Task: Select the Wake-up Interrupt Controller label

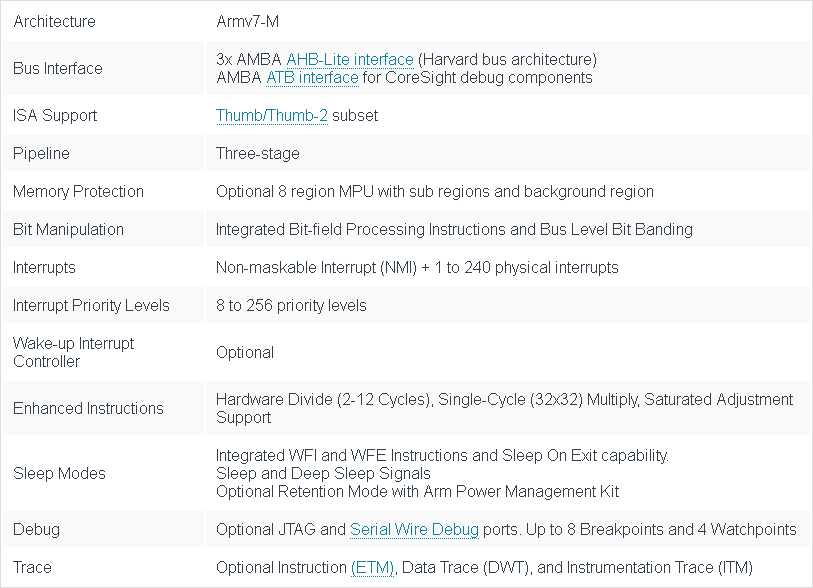Action: click(x=74, y=353)
